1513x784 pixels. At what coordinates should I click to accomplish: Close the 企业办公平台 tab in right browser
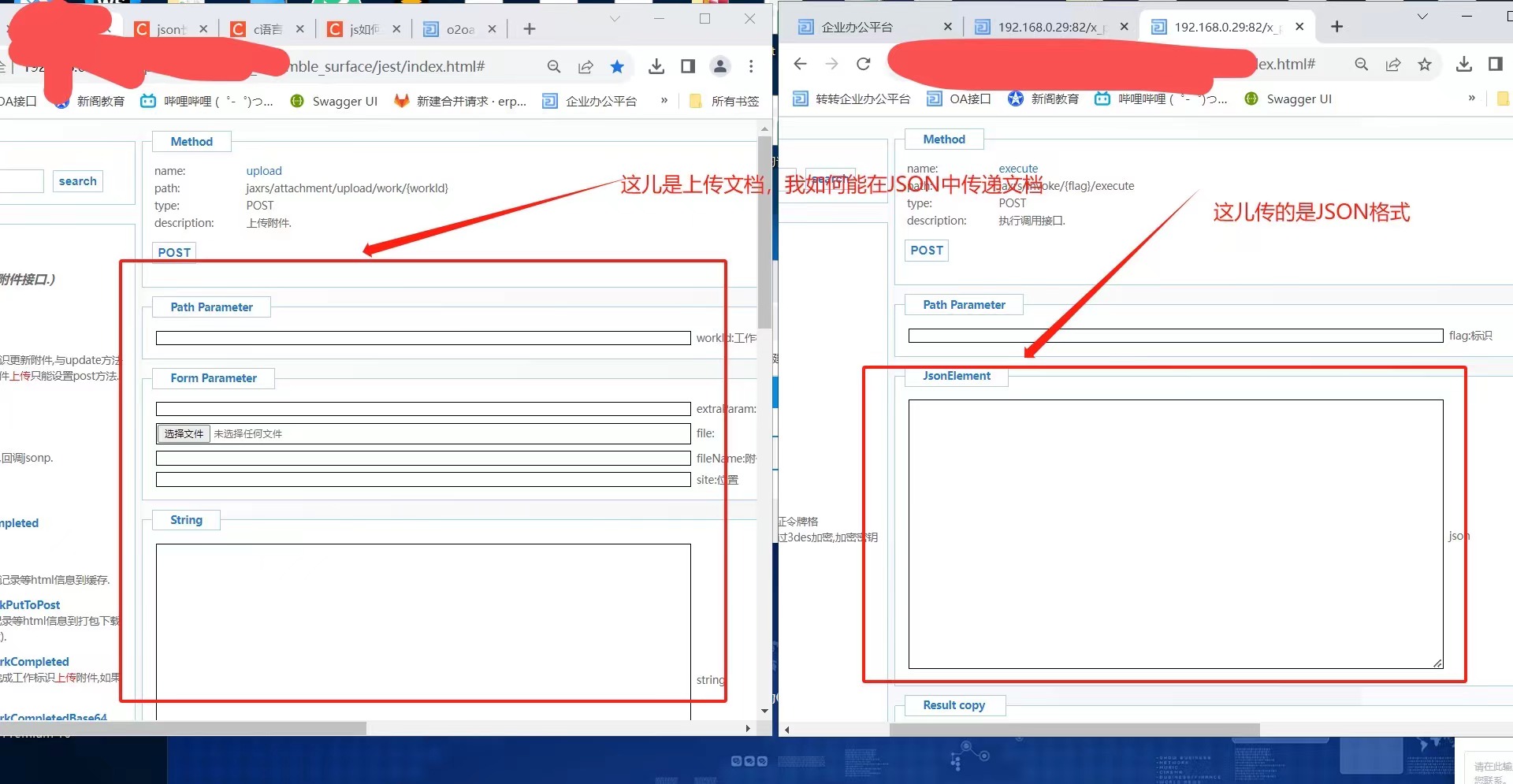(948, 27)
